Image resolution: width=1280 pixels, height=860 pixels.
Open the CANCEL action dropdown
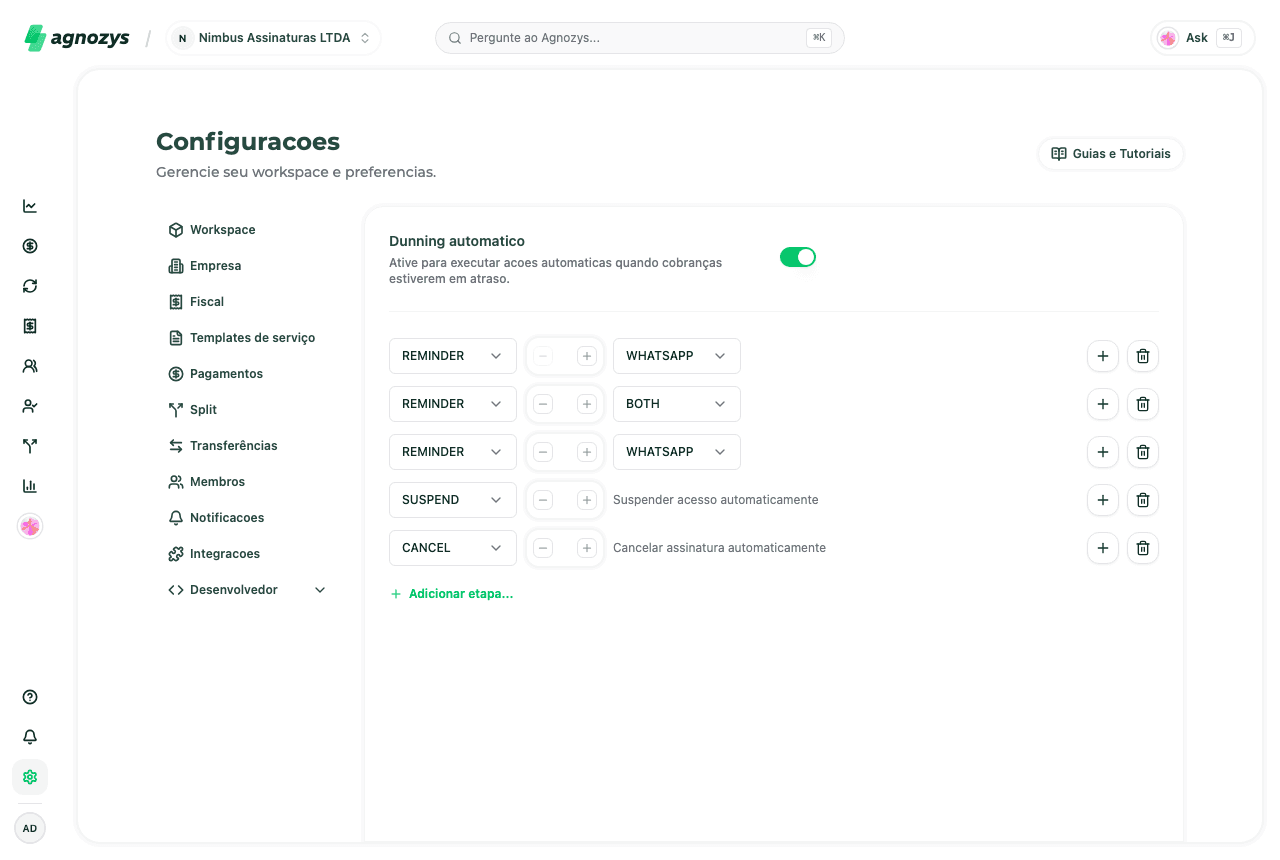(453, 548)
